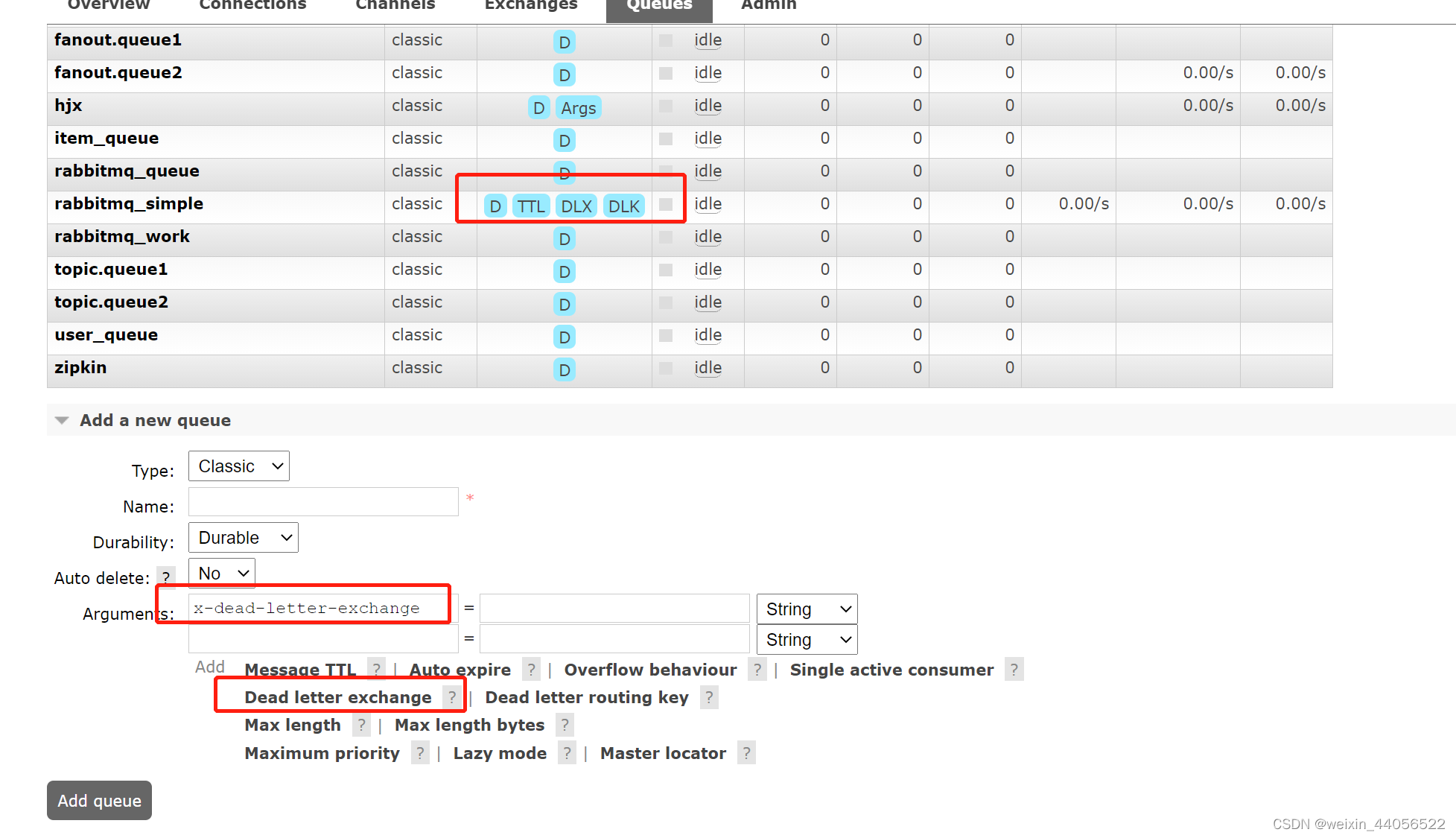Switch to the Admin tab
Image resolution: width=1456 pixels, height=838 pixels.
(x=768, y=6)
